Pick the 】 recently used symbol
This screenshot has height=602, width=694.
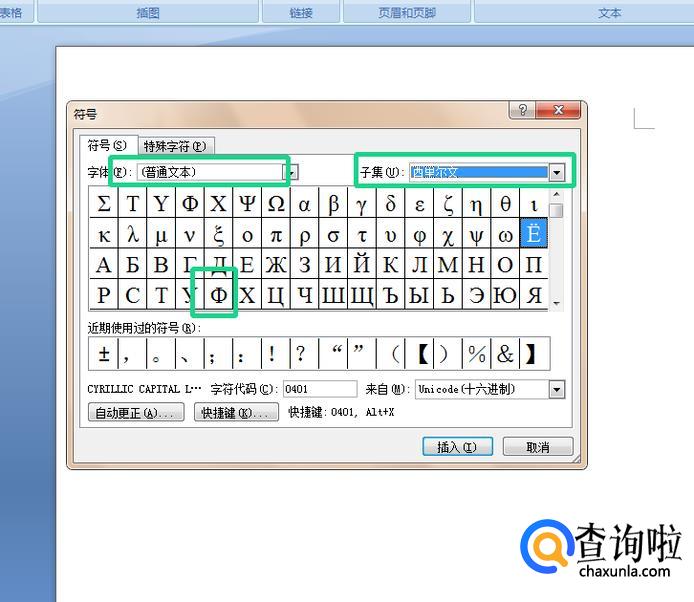coord(534,353)
